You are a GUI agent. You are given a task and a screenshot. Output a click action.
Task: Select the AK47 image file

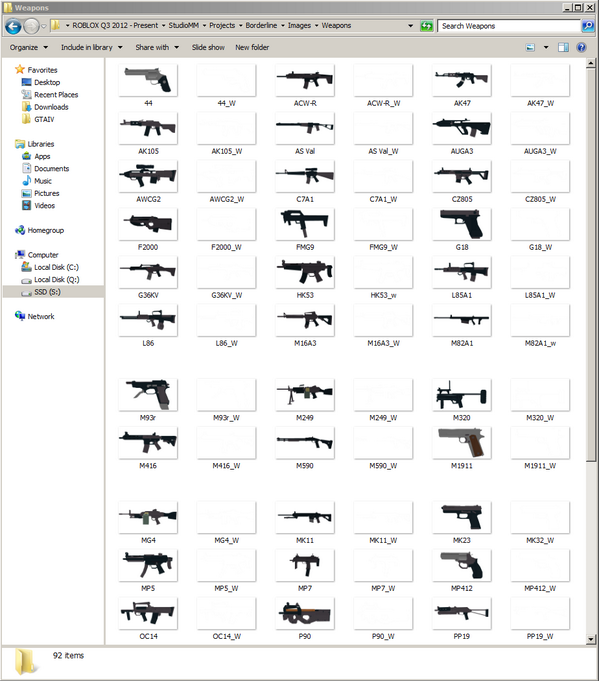pos(462,80)
